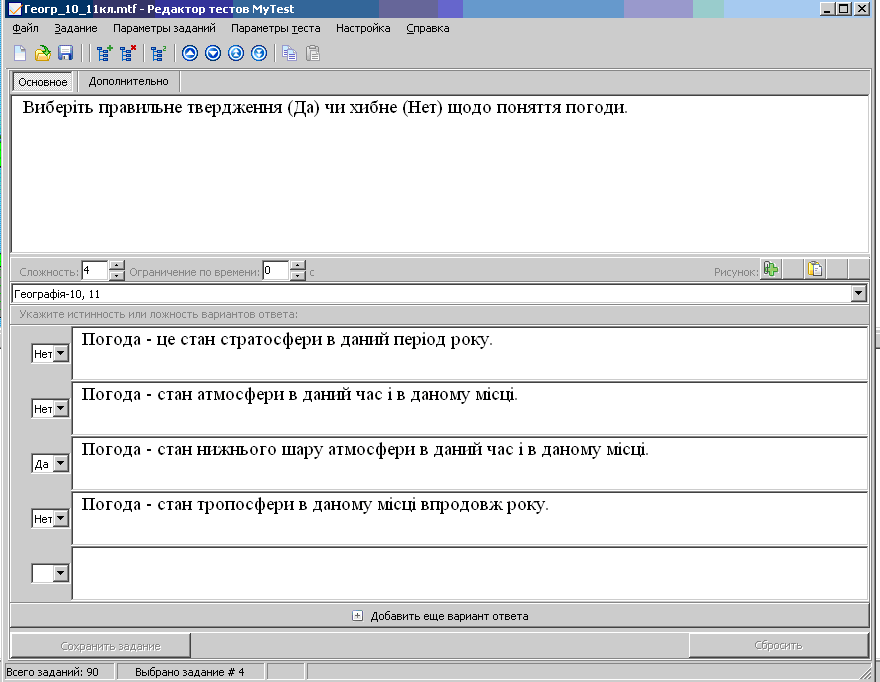
Task: Open Нет dropdown for стан атмосфери answer
Action: [61, 409]
